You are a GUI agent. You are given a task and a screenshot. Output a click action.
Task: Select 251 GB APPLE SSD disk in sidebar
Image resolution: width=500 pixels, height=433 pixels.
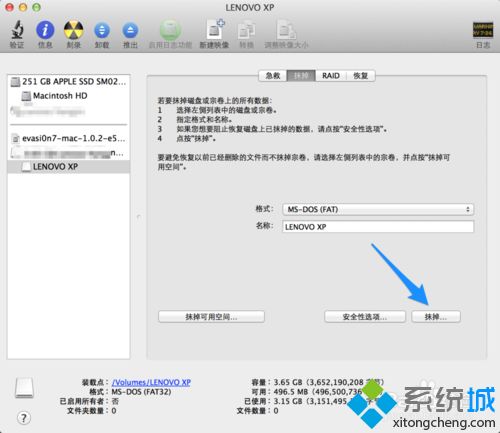click(69, 82)
